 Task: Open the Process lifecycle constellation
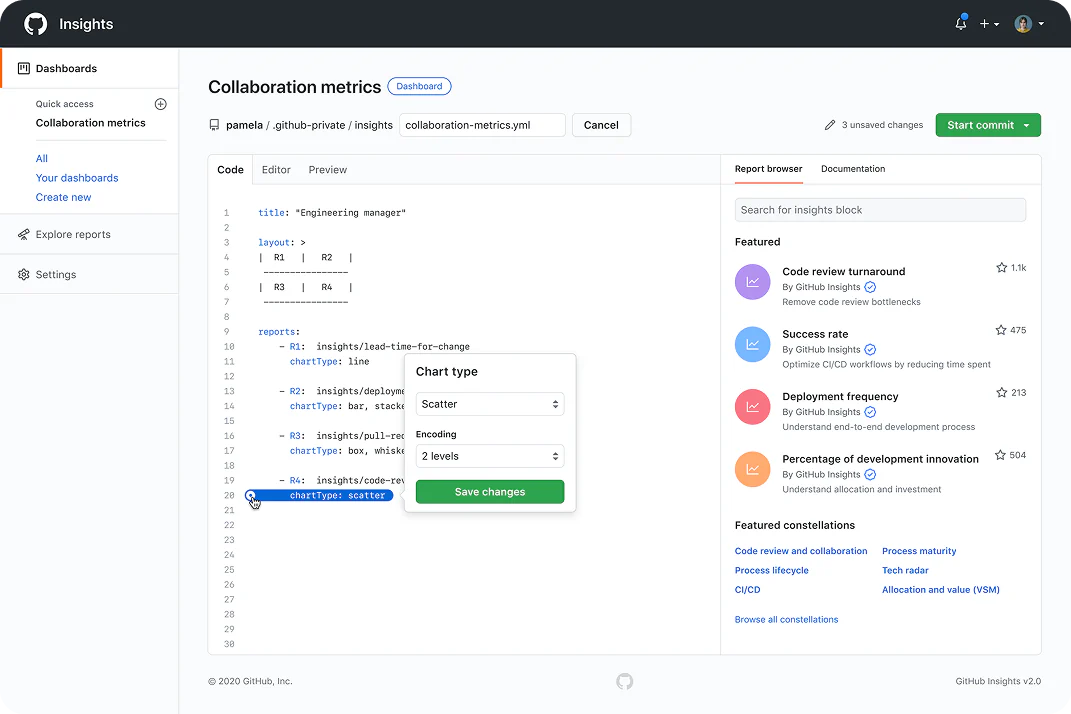(x=771, y=570)
